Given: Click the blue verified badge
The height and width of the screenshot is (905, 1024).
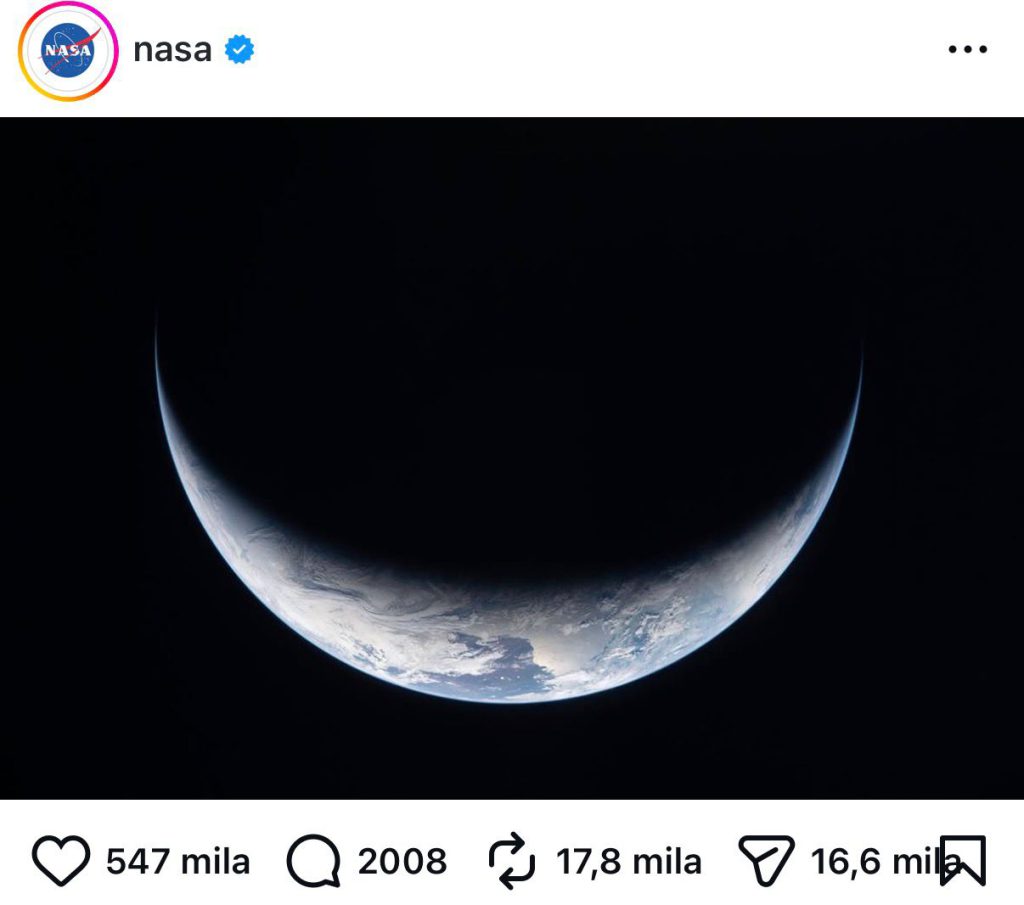Looking at the screenshot, I should (239, 50).
